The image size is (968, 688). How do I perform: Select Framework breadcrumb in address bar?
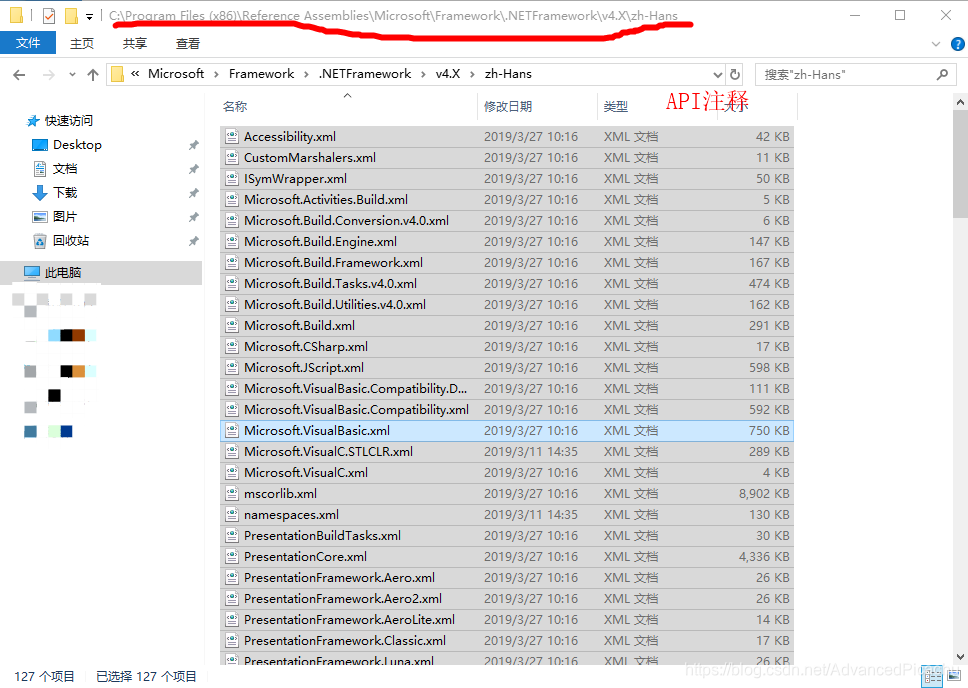click(261, 73)
